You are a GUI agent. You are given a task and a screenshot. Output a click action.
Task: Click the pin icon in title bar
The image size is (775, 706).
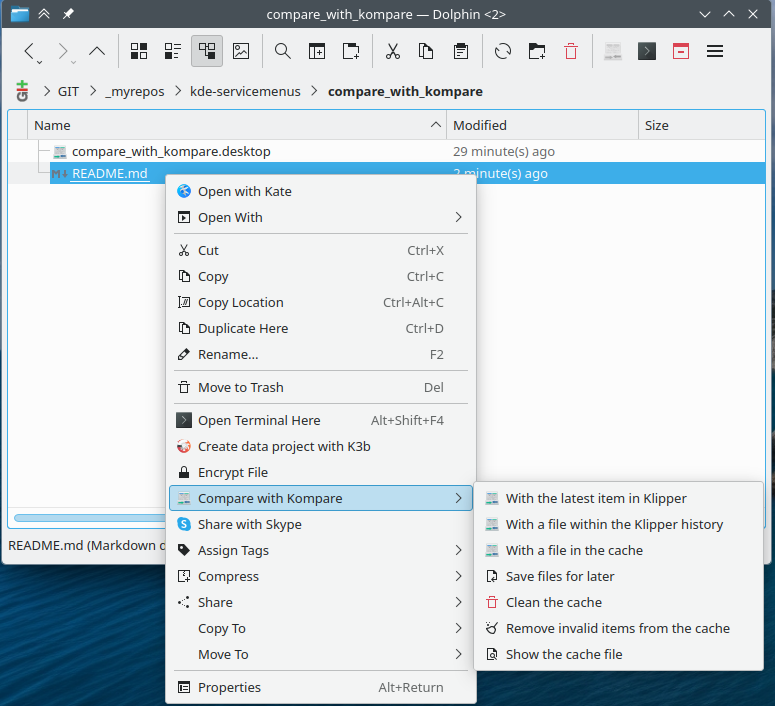[x=68, y=14]
